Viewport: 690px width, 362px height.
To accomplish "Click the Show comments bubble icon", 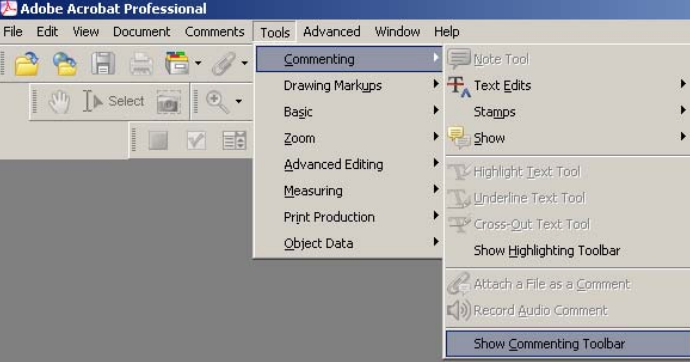I will (x=459, y=138).
